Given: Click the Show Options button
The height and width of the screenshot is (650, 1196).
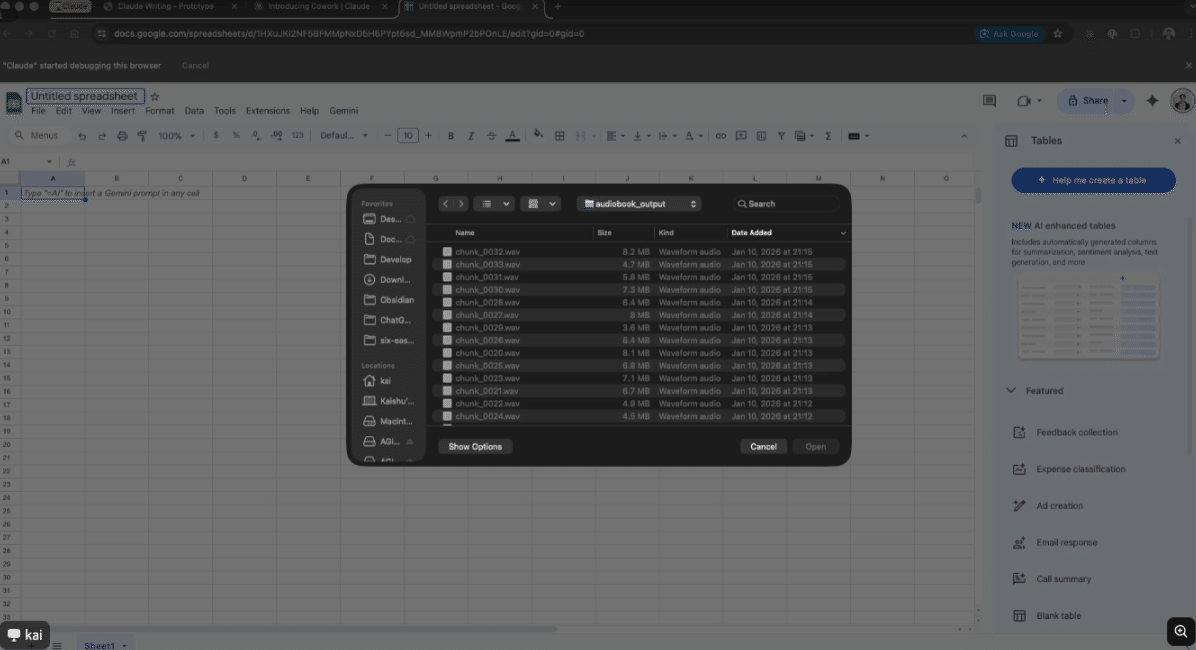Looking at the screenshot, I should (475, 447).
